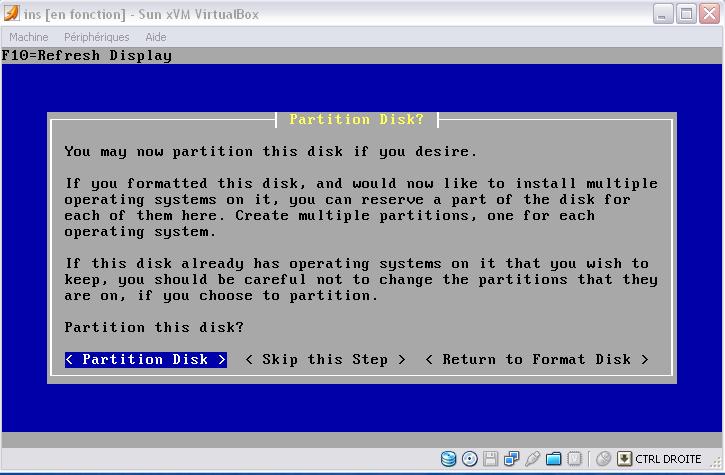The image size is (725, 475).
Task: Select Return to Format Disk
Action: click(x=537, y=359)
